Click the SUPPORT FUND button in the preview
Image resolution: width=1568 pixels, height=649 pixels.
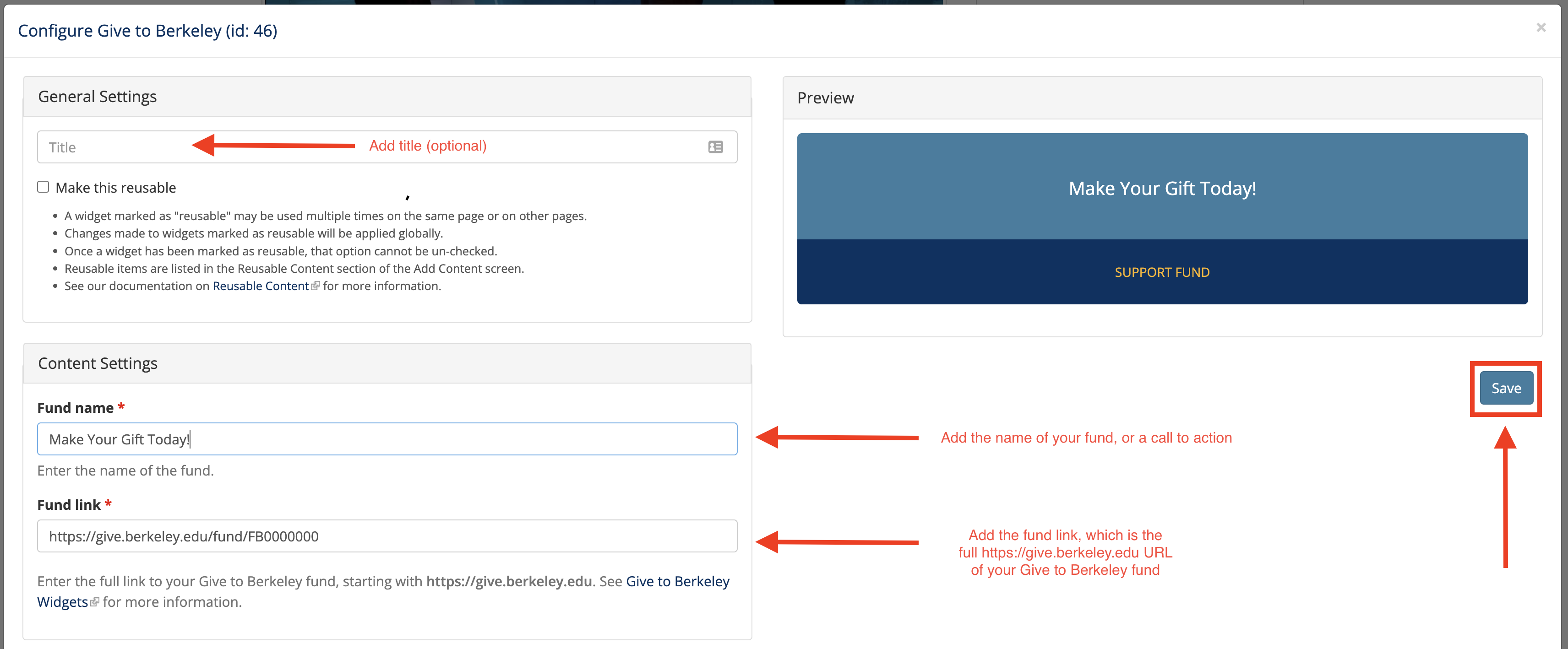coord(1161,272)
